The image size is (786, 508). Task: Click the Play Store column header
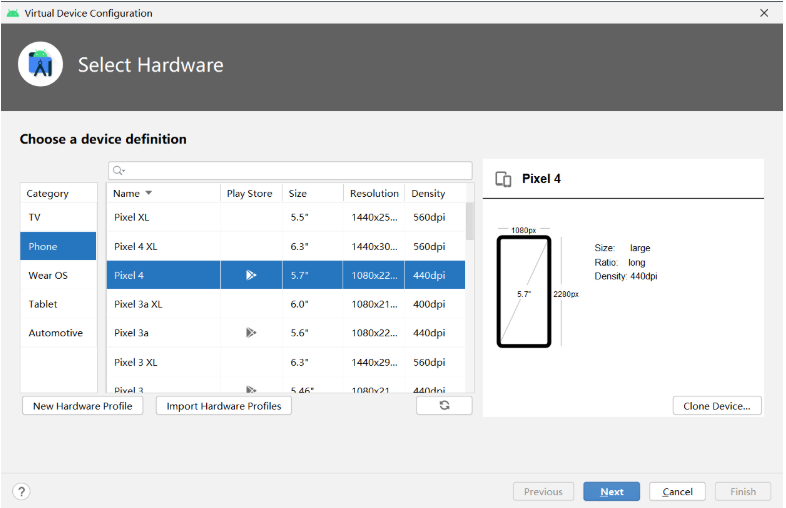point(251,193)
